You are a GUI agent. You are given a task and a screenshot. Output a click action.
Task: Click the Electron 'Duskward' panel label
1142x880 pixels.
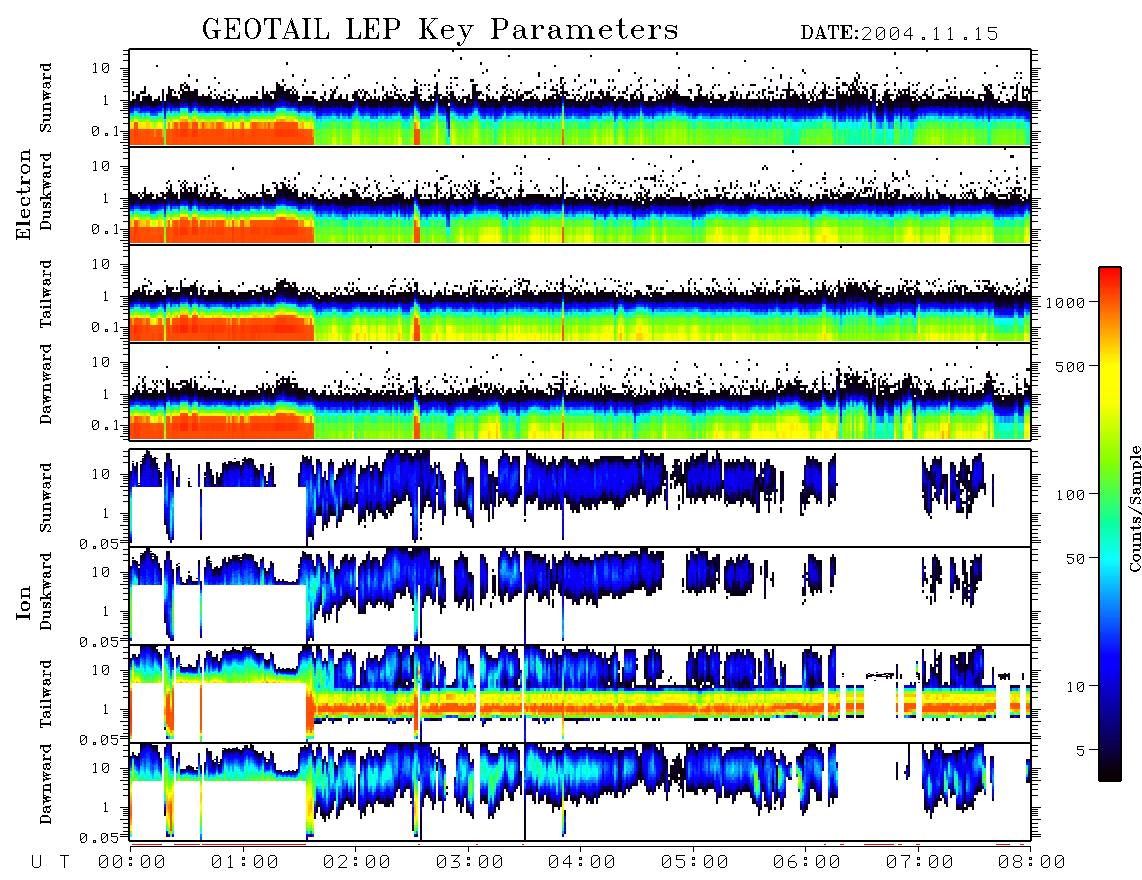(x=45, y=191)
